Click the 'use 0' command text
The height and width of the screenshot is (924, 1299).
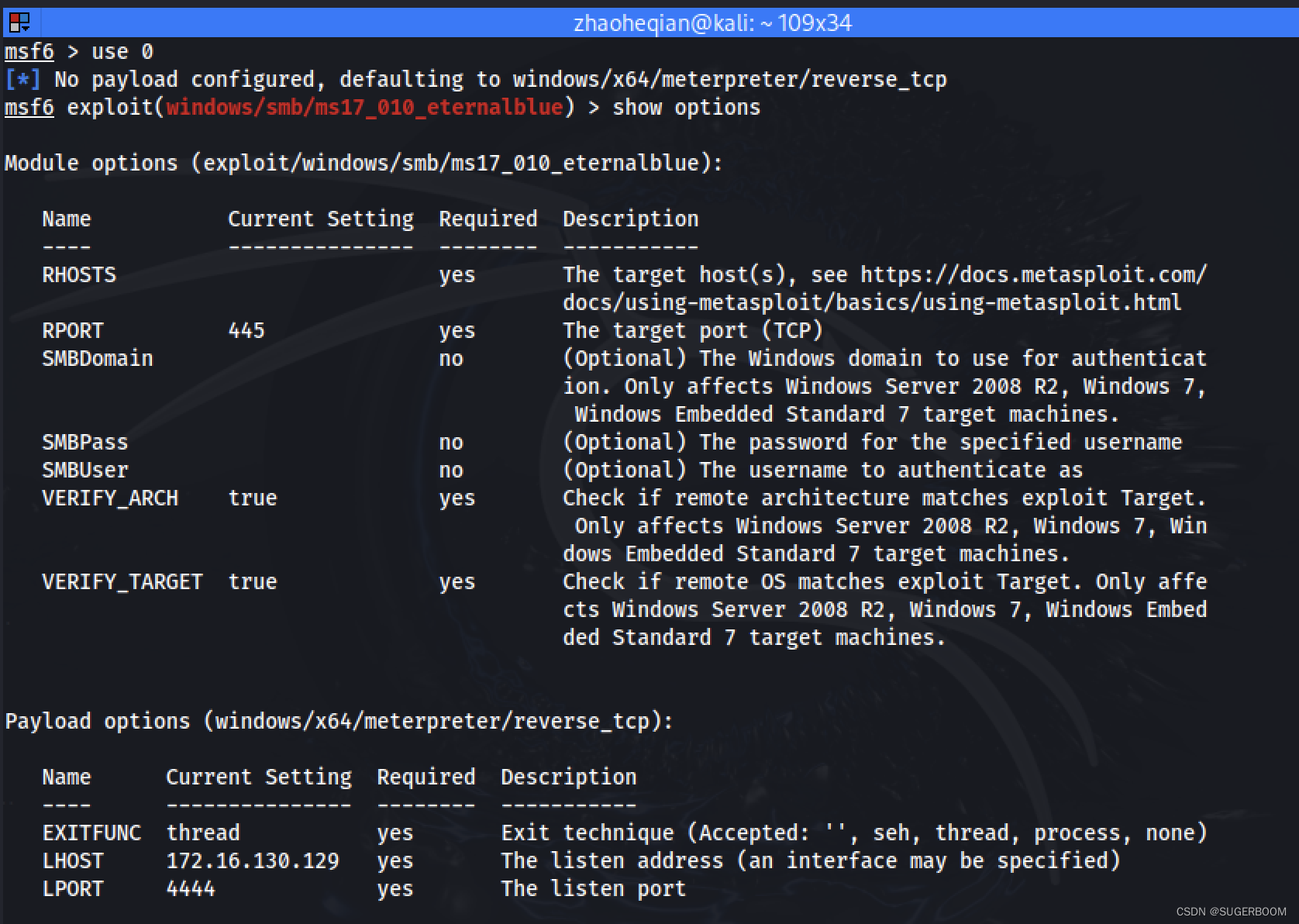[122, 52]
